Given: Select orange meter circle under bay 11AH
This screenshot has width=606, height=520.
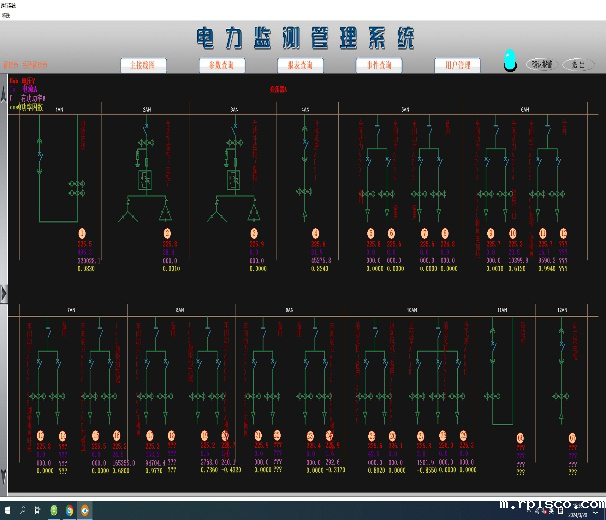Looking at the screenshot, I should point(520,437).
